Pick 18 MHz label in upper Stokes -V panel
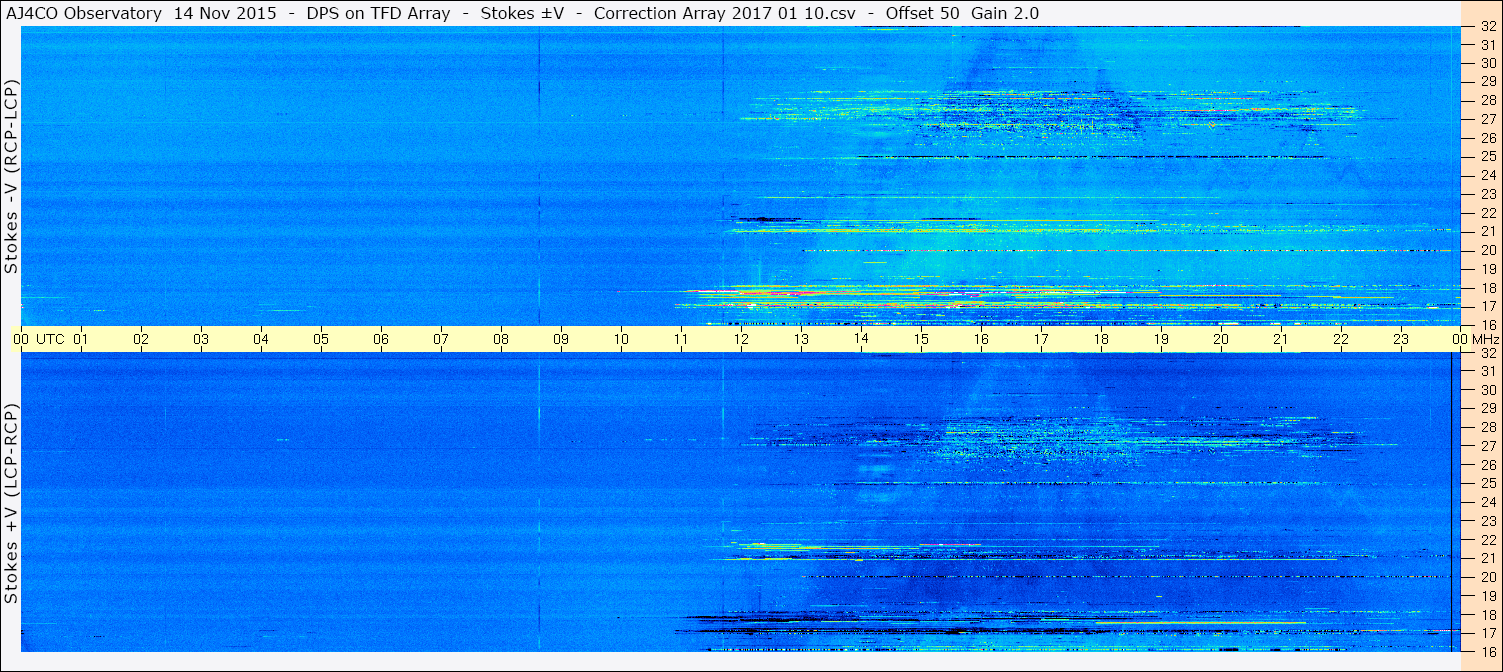The width and height of the screenshot is (1503, 672). point(1488,287)
